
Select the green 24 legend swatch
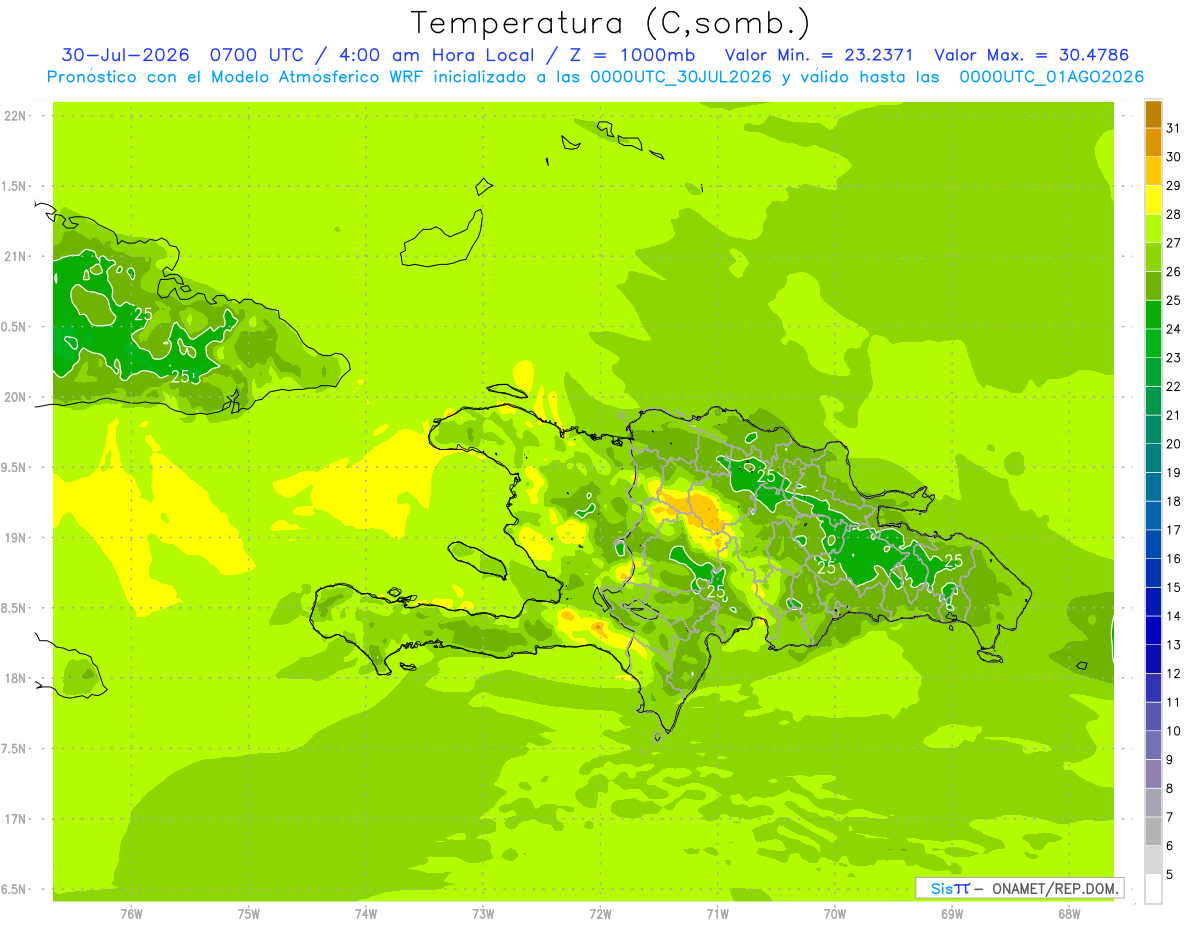tap(1153, 315)
